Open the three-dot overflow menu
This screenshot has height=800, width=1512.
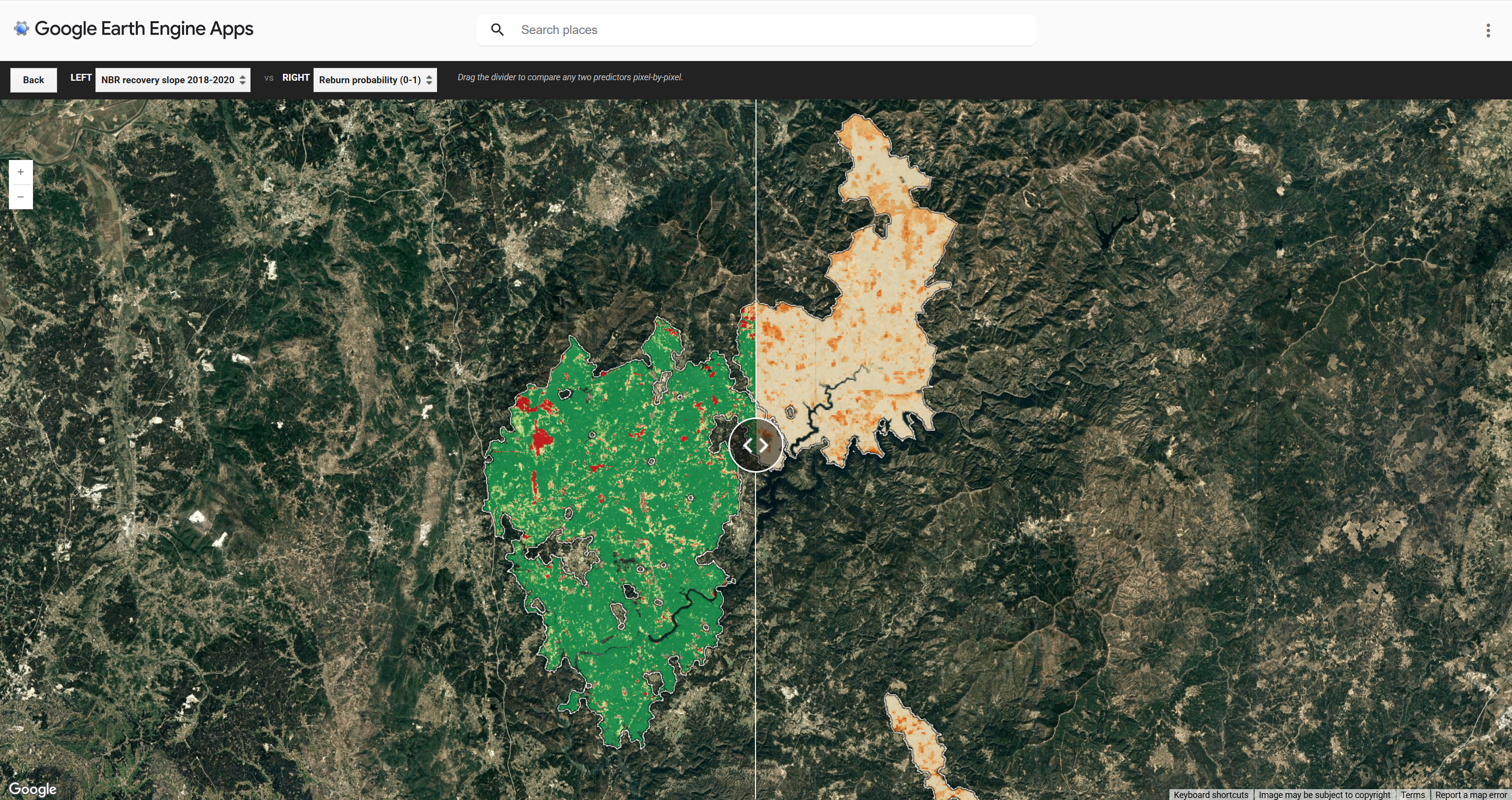coord(1487,30)
